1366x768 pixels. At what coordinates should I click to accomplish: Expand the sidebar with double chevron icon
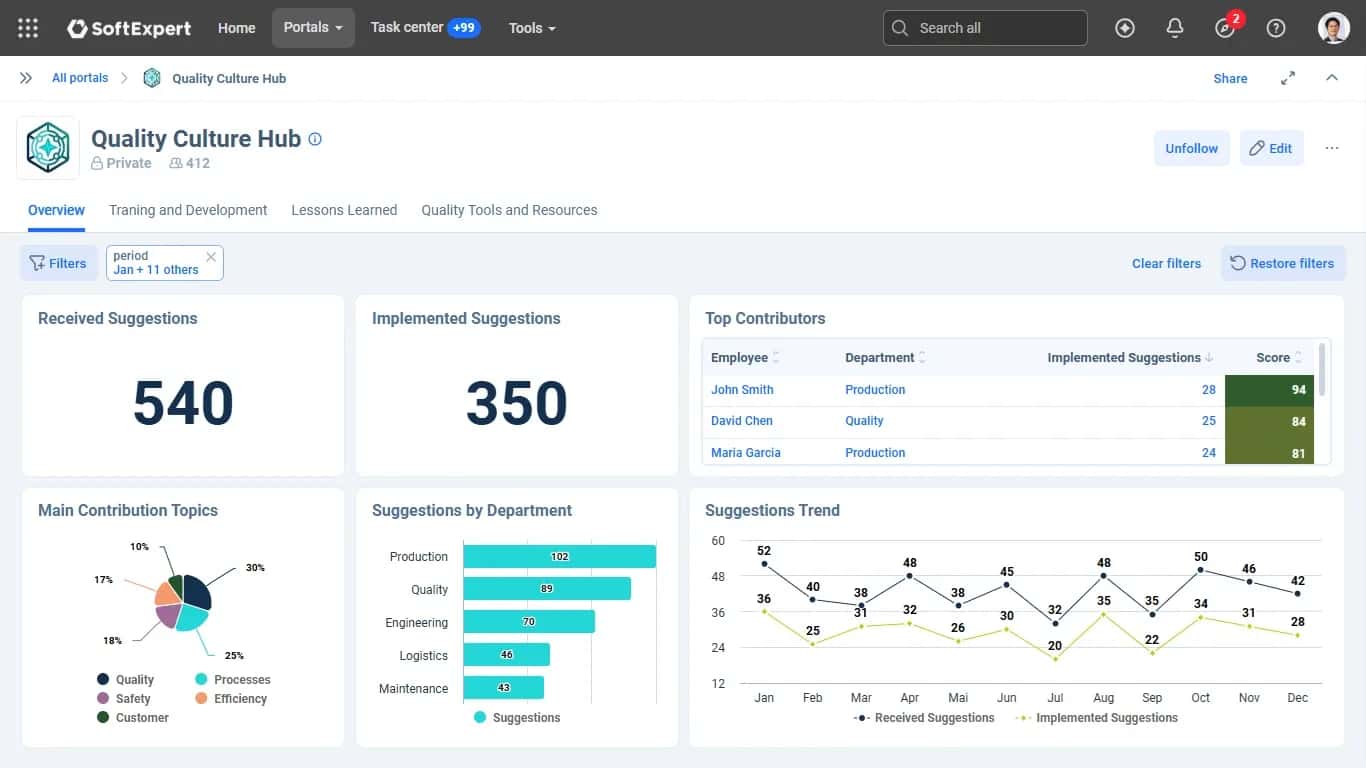pos(26,78)
